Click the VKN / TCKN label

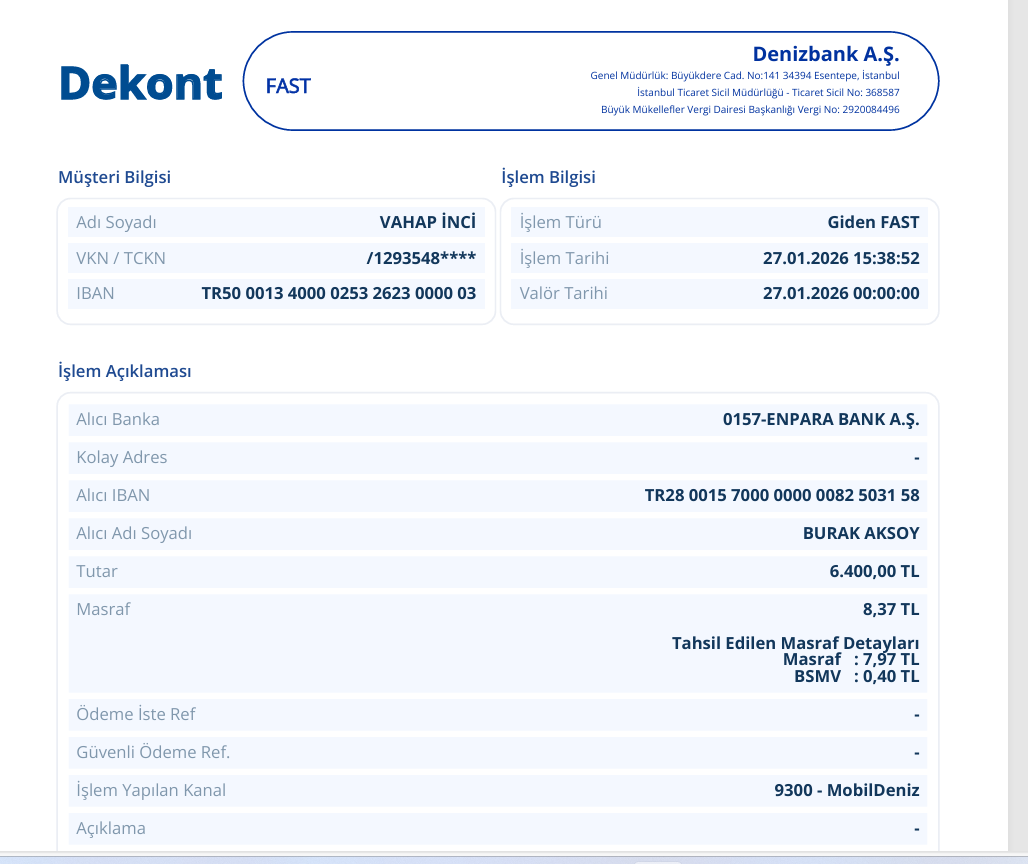(121, 258)
